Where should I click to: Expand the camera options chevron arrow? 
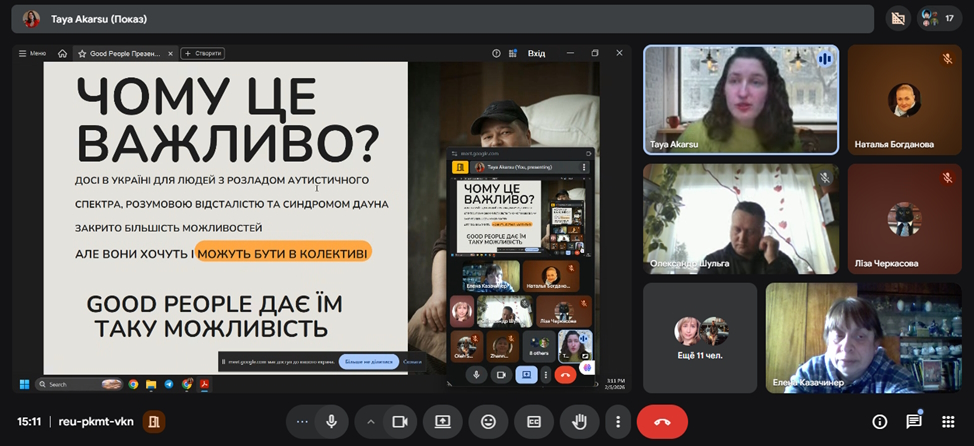pyautogui.click(x=371, y=422)
